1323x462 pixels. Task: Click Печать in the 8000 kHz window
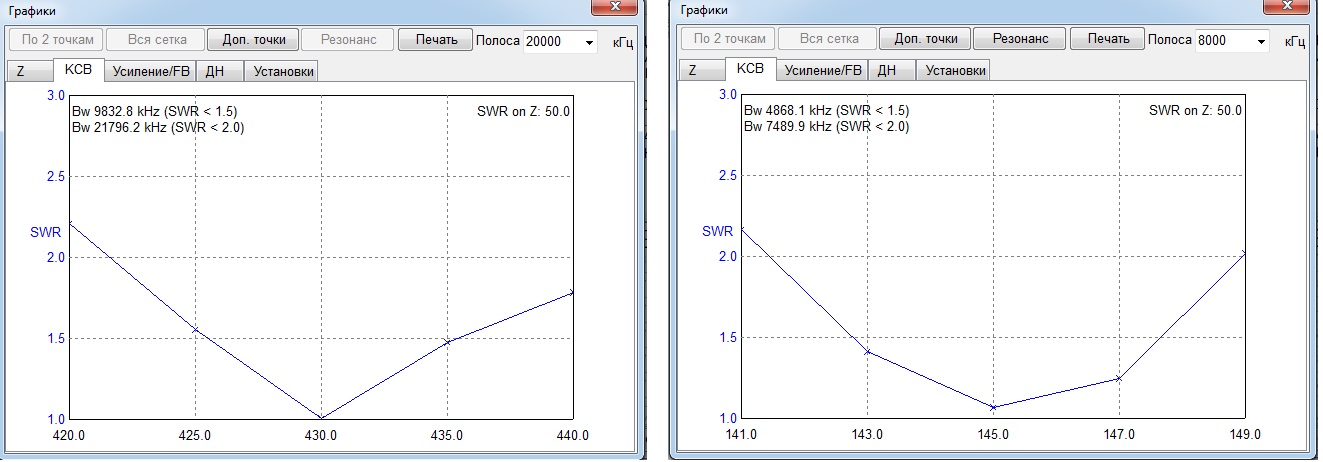pyautogui.click(x=1108, y=40)
